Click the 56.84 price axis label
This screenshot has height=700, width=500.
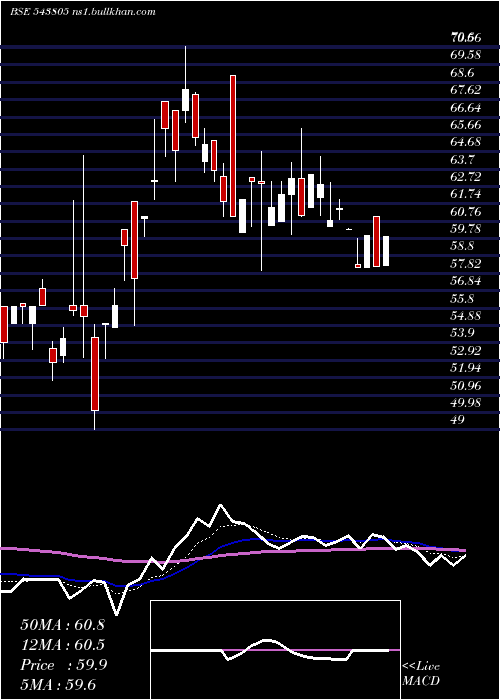pos(466,281)
